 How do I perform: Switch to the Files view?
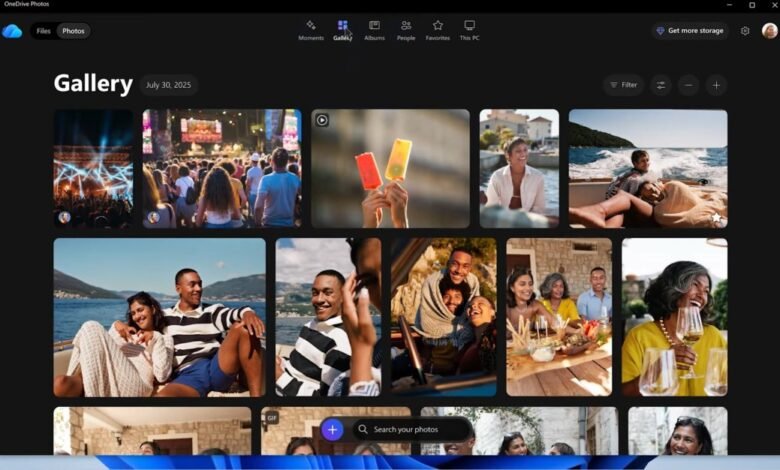[43, 31]
